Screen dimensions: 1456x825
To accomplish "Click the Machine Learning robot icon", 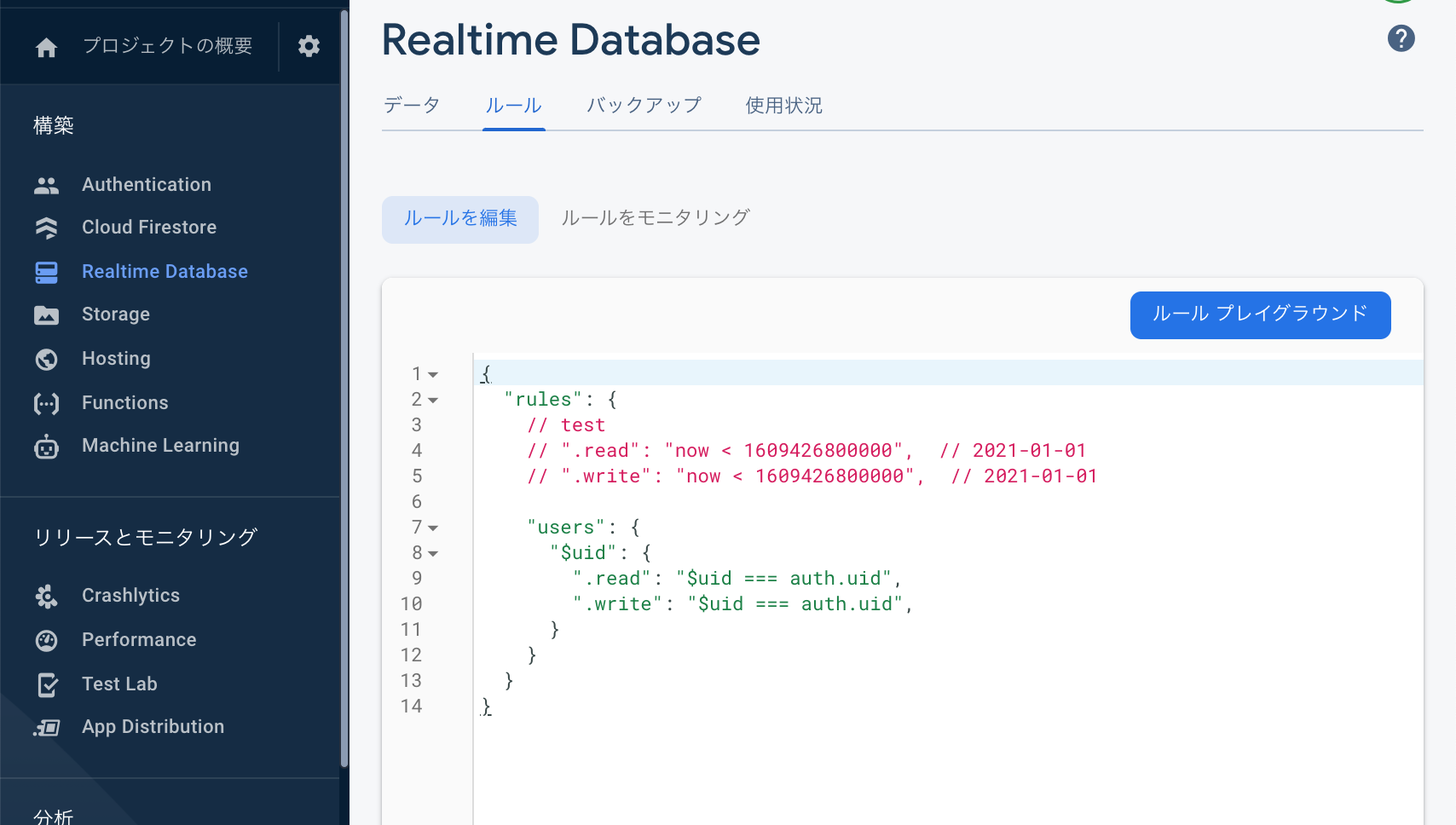I will coord(46,446).
